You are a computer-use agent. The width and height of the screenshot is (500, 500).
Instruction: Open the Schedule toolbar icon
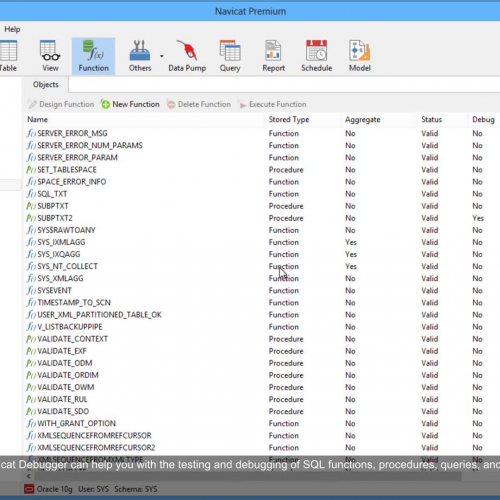(x=316, y=56)
